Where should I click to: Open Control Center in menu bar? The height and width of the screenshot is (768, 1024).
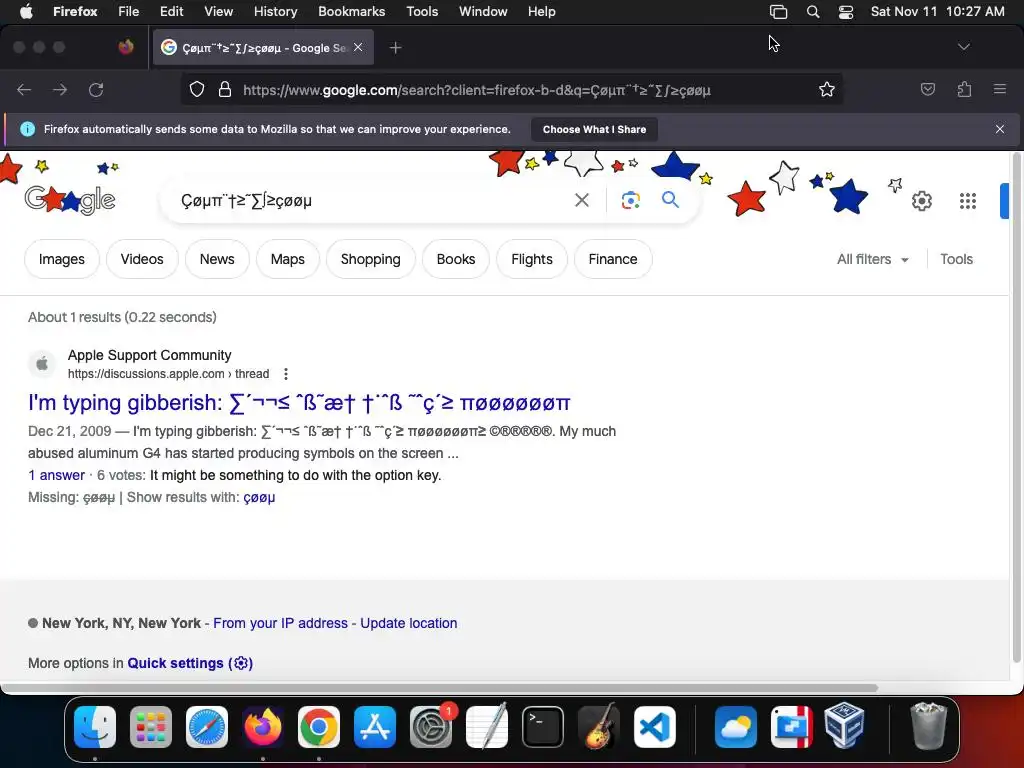click(x=846, y=12)
